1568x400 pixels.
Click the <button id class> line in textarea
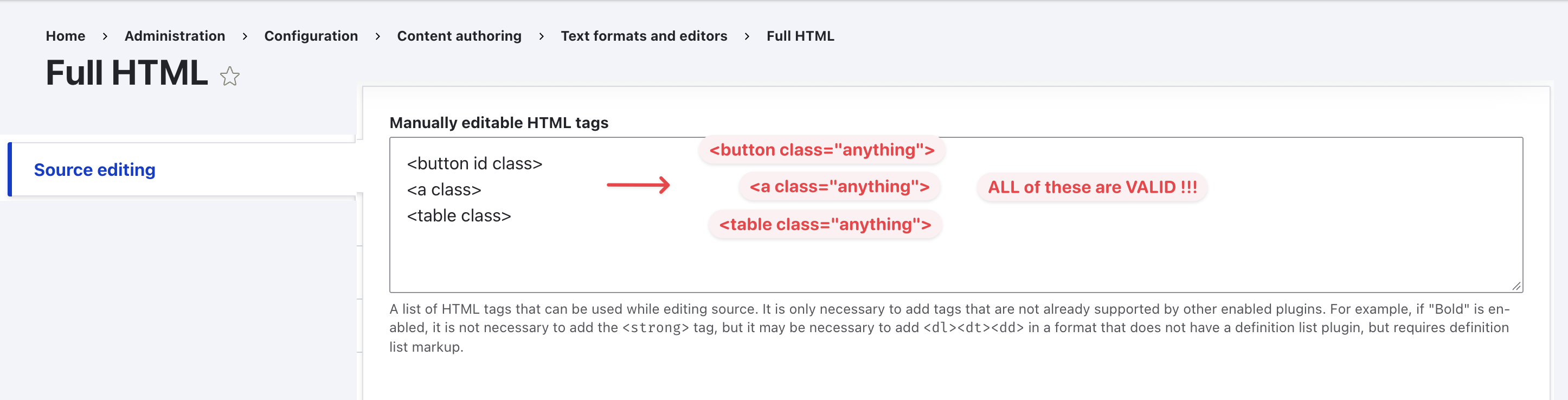pos(474,163)
